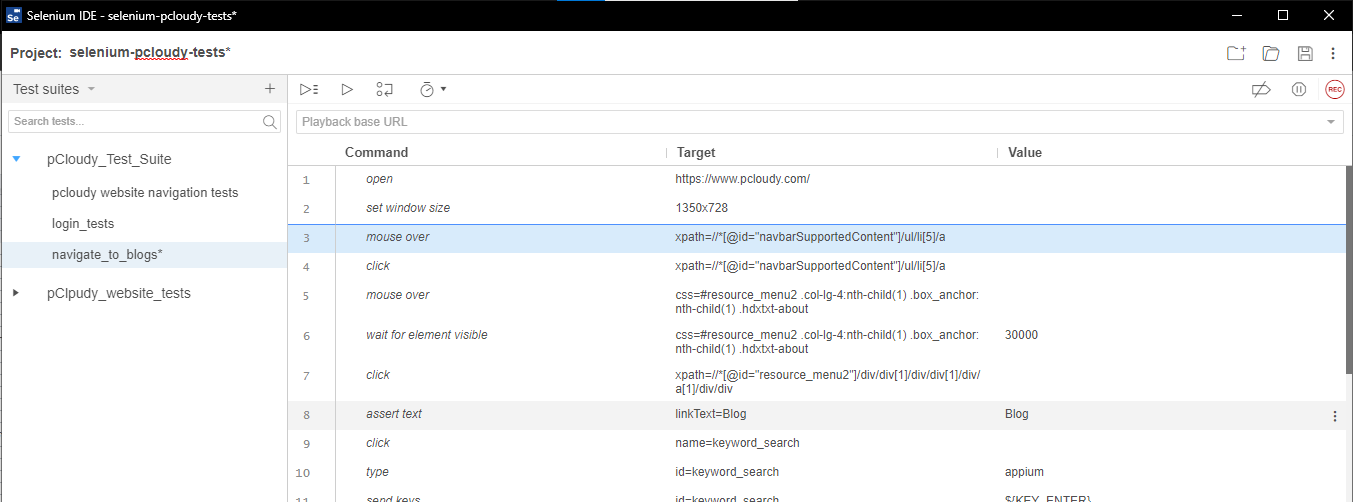This screenshot has width=1353, height=502.
Task: Open the project three-dot menu
Action: pyautogui.click(x=1333, y=53)
